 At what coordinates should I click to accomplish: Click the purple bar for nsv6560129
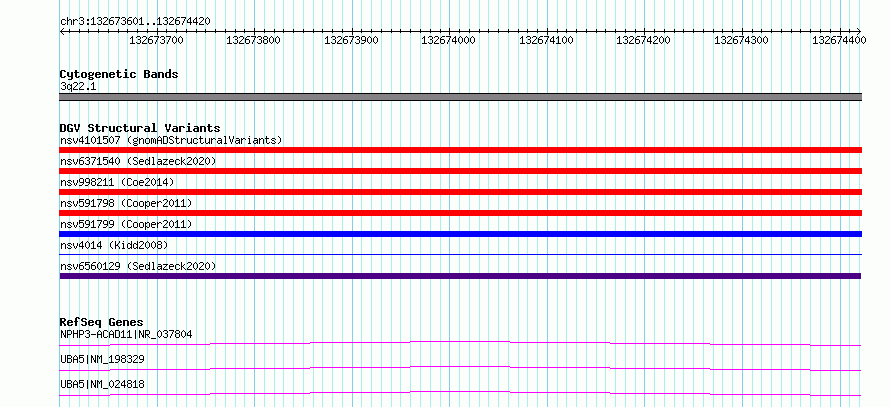[460, 276]
